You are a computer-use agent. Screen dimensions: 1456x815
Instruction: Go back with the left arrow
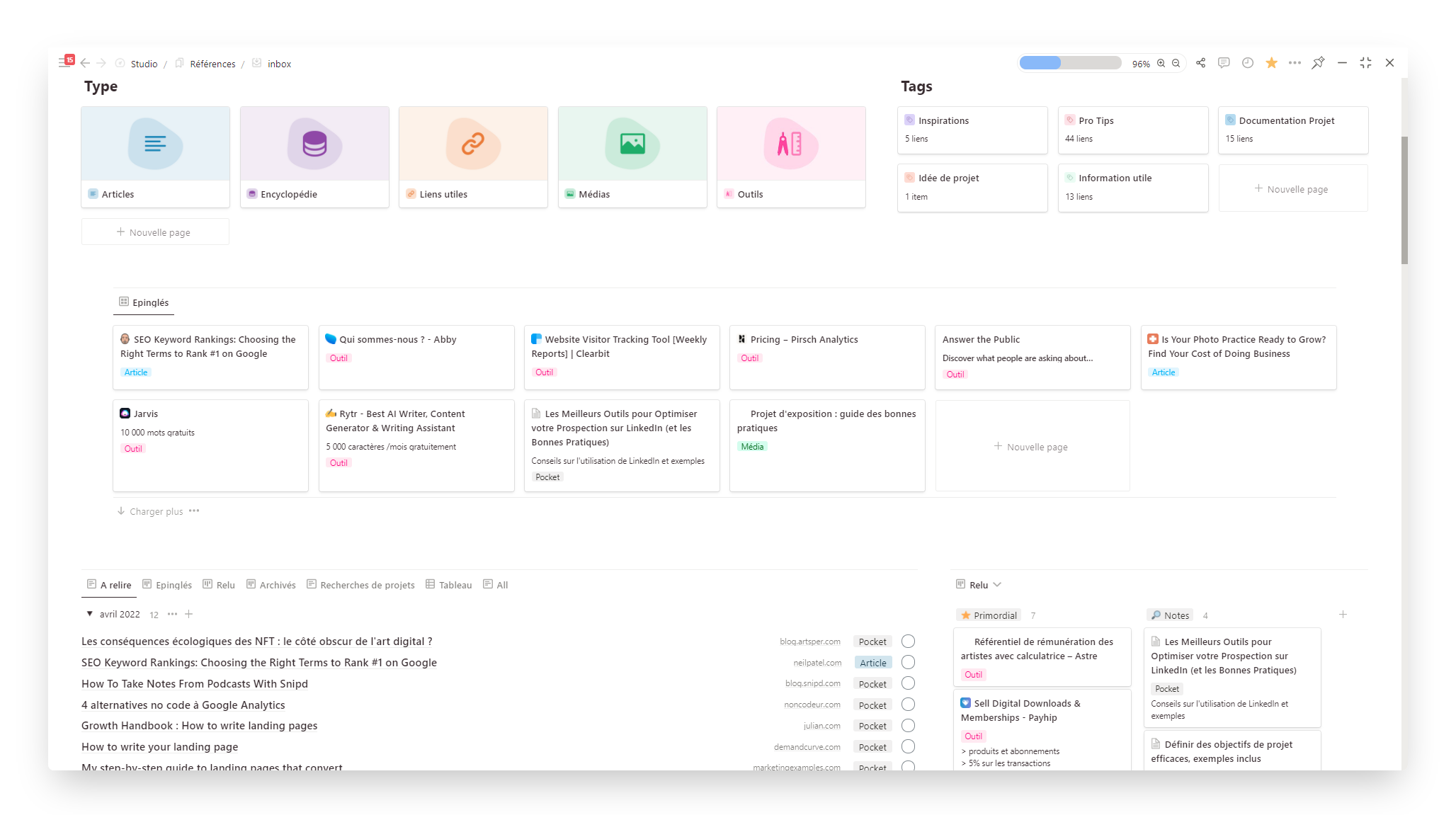point(85,63)
